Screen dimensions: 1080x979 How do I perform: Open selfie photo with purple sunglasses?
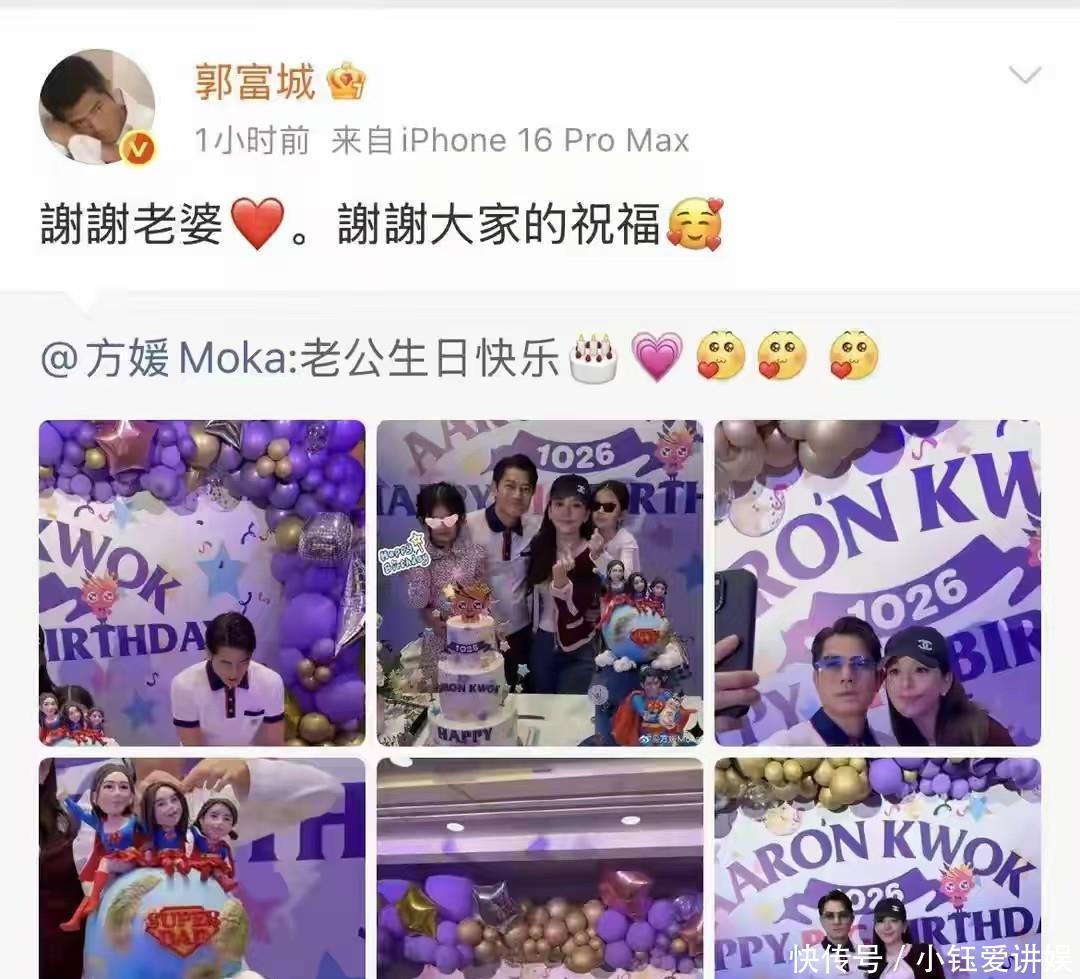878,583
